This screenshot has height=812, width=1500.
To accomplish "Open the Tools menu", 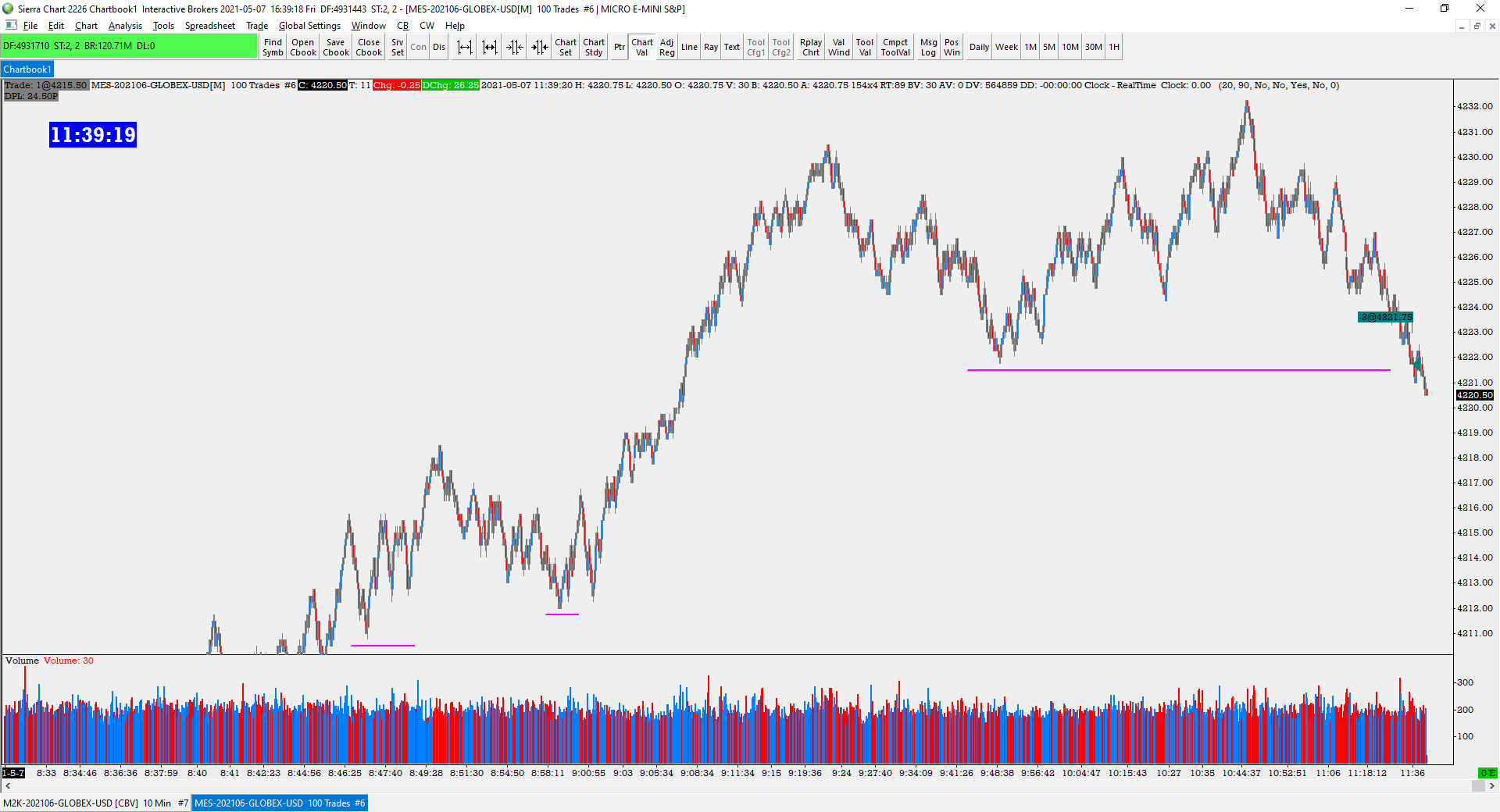I will tap(163, 26).
